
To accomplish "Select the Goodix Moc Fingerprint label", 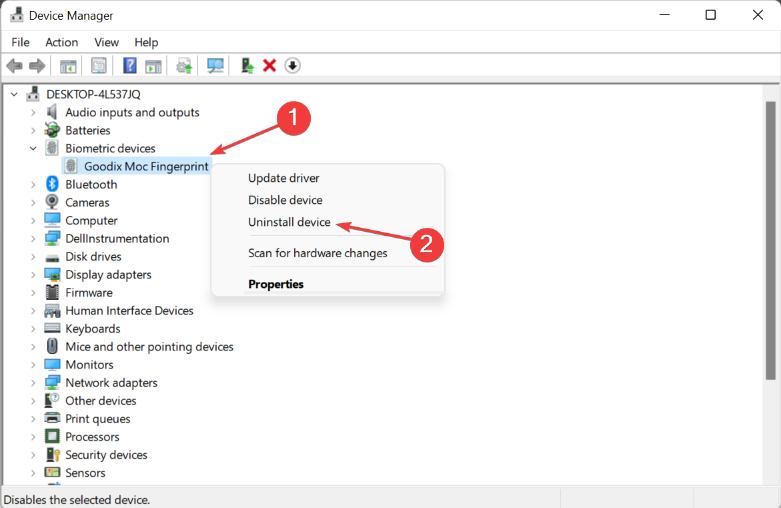I will [146, 166].
